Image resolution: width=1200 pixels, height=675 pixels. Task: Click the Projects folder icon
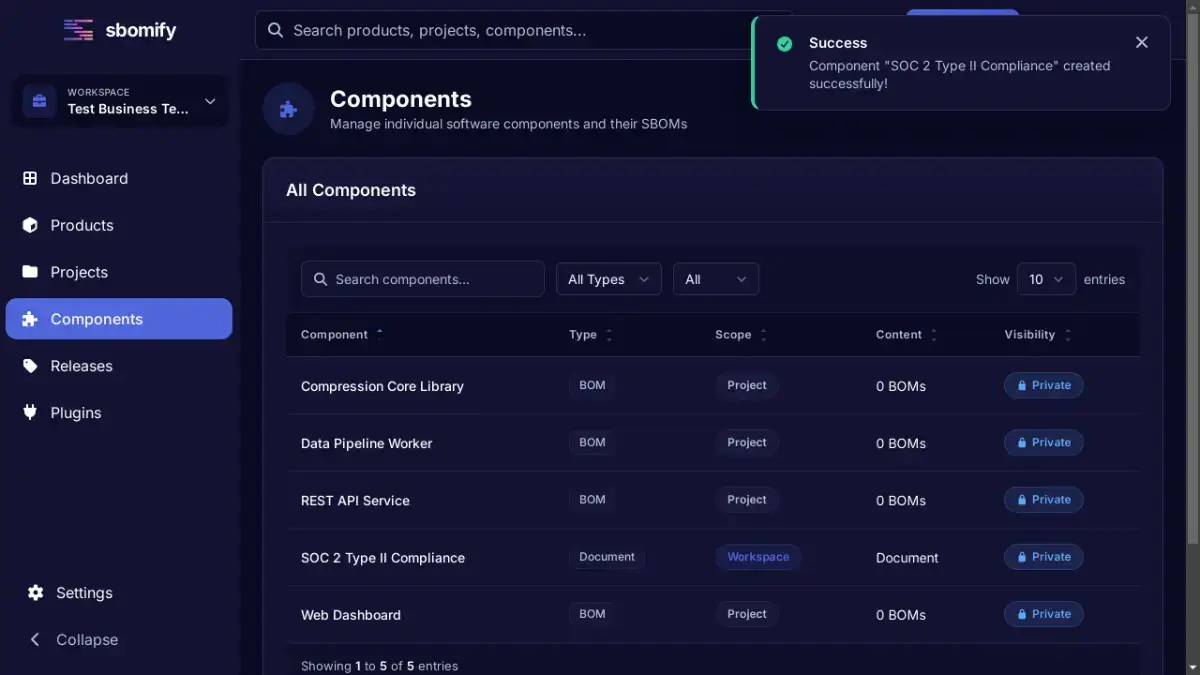(30, 272)
